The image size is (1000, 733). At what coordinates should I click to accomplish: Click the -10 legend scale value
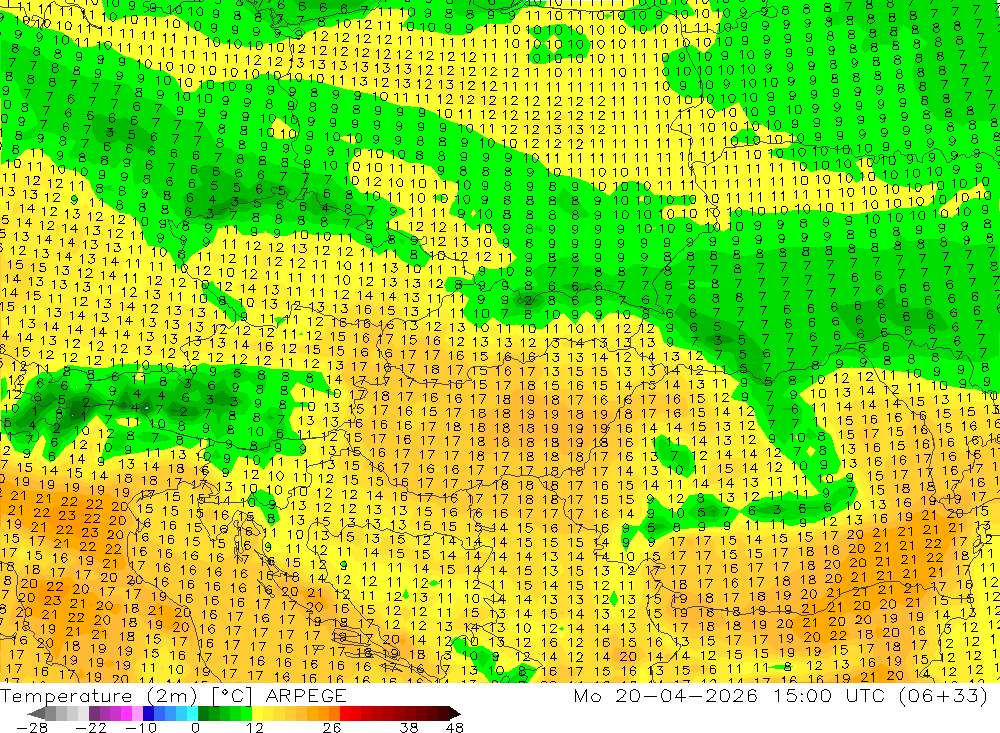pyautogui.click(x=142, y=727)
